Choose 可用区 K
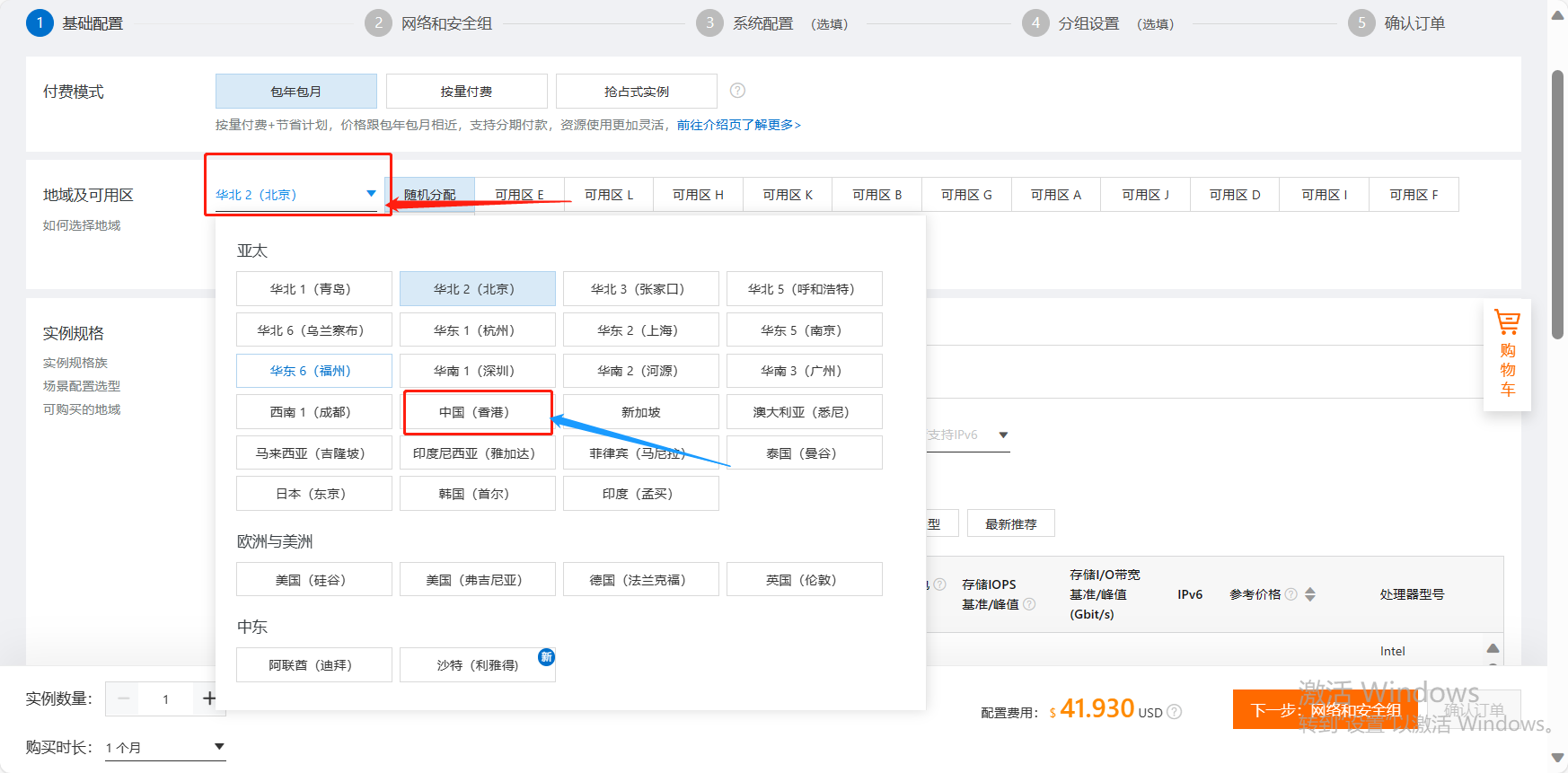This screenshot has height=773, width=1568. click(788, 195)
